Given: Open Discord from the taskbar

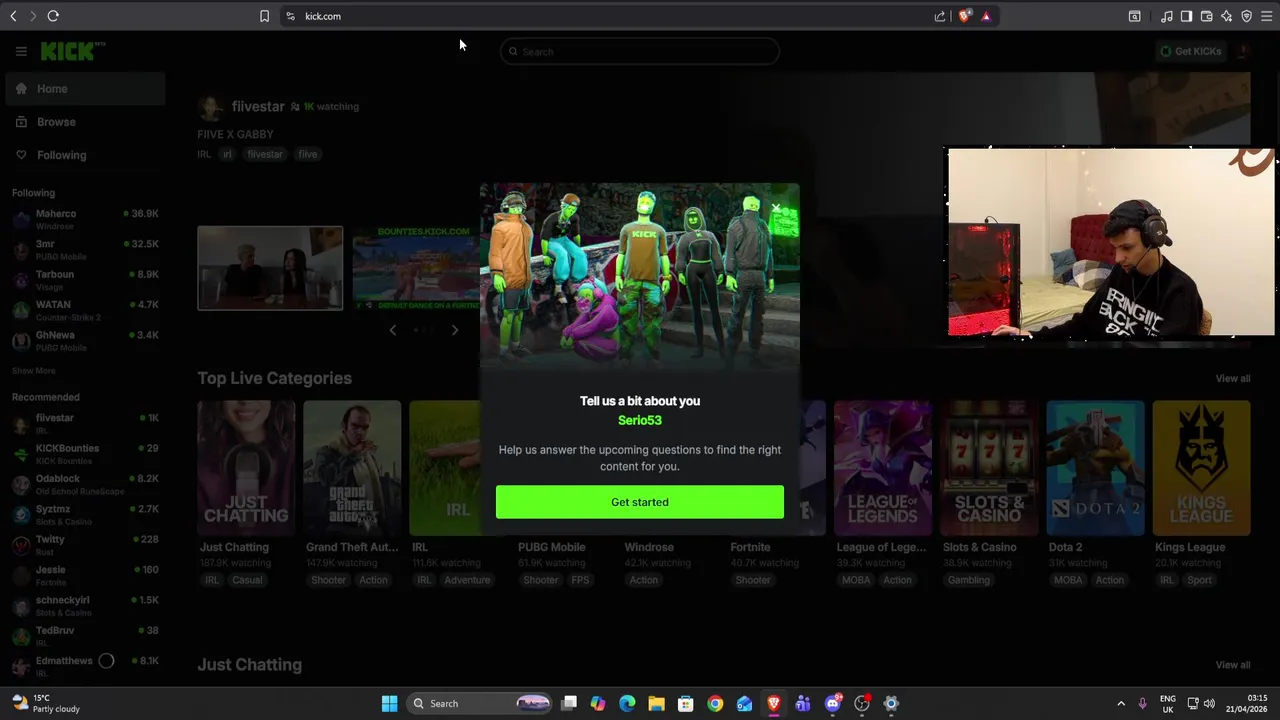Looking at the screenshot, I should 833,704.
